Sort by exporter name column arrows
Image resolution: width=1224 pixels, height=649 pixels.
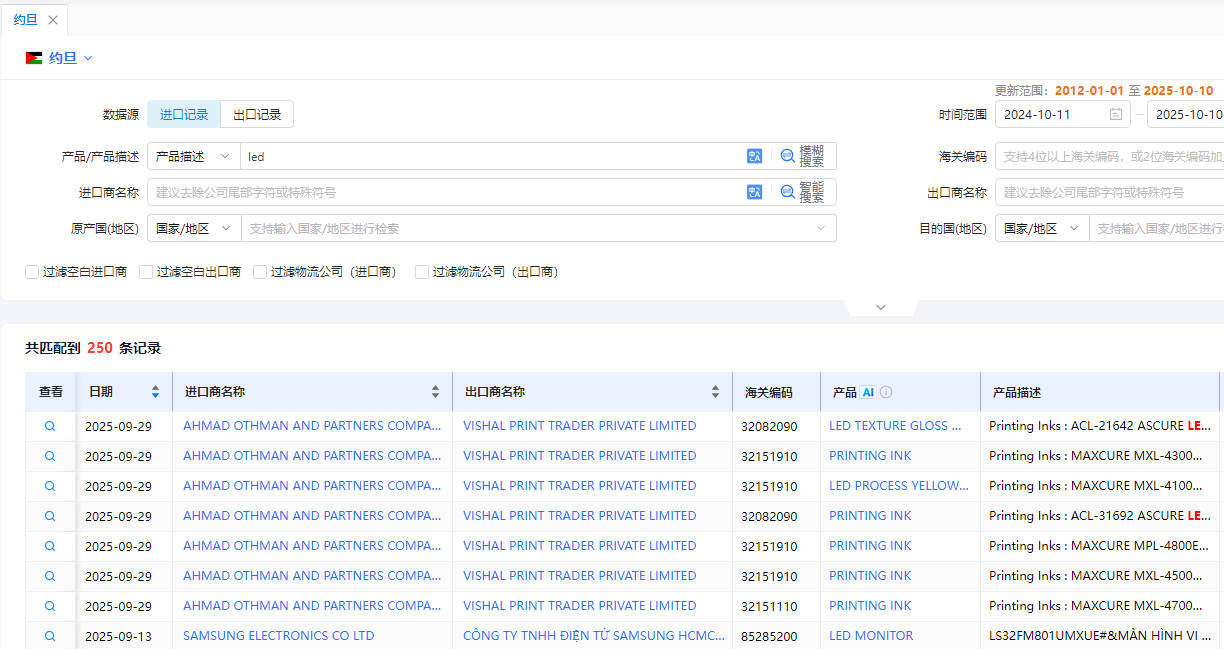pos(715,392)
